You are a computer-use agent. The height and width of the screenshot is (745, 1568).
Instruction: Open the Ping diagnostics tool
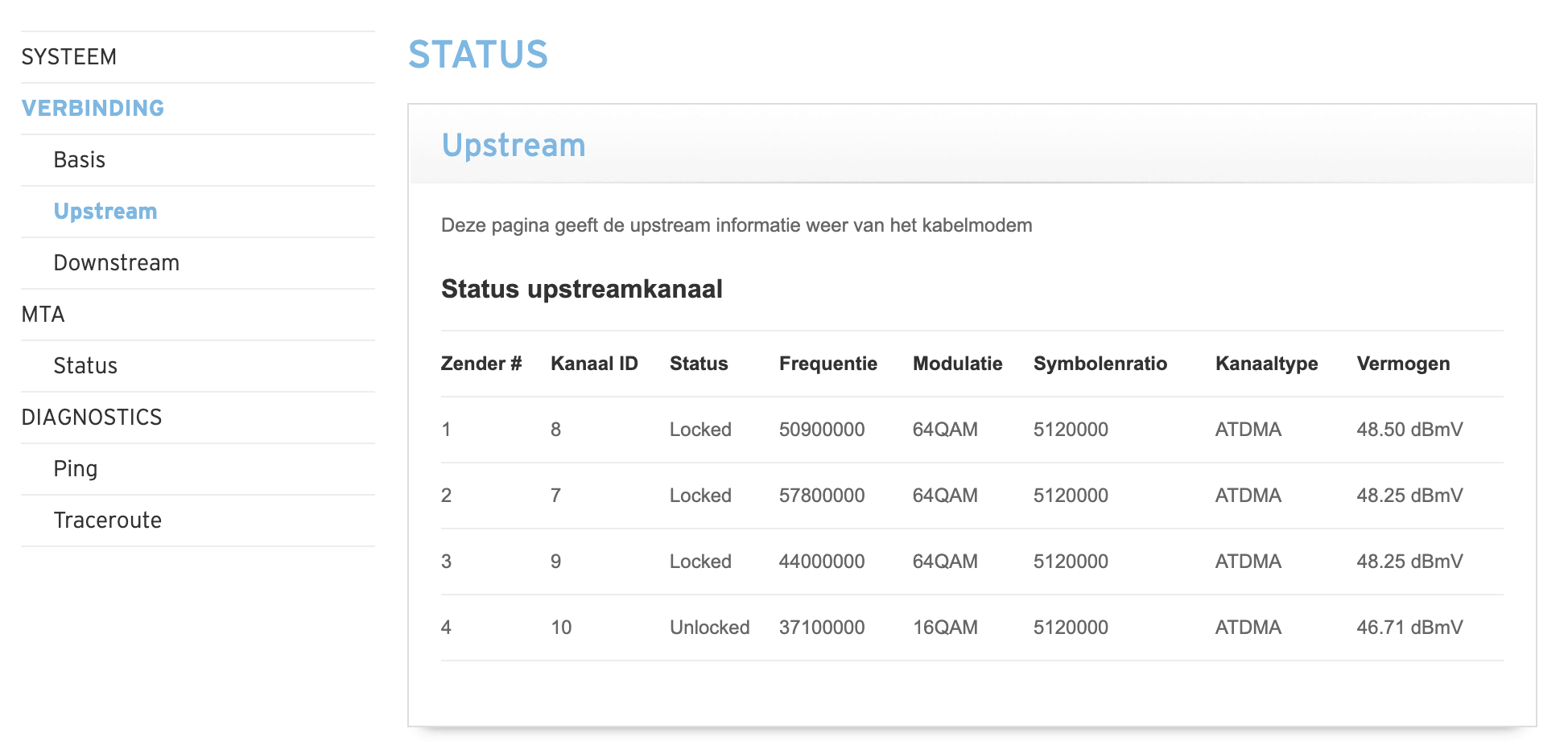click(x=76, y=469)
